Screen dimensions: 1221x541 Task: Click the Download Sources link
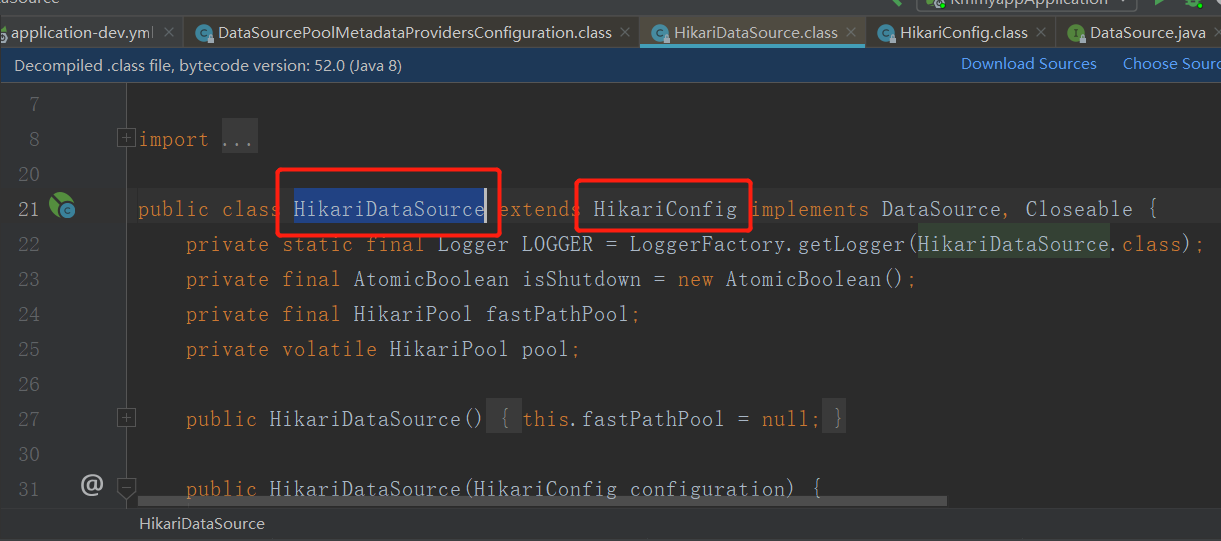1029,64
